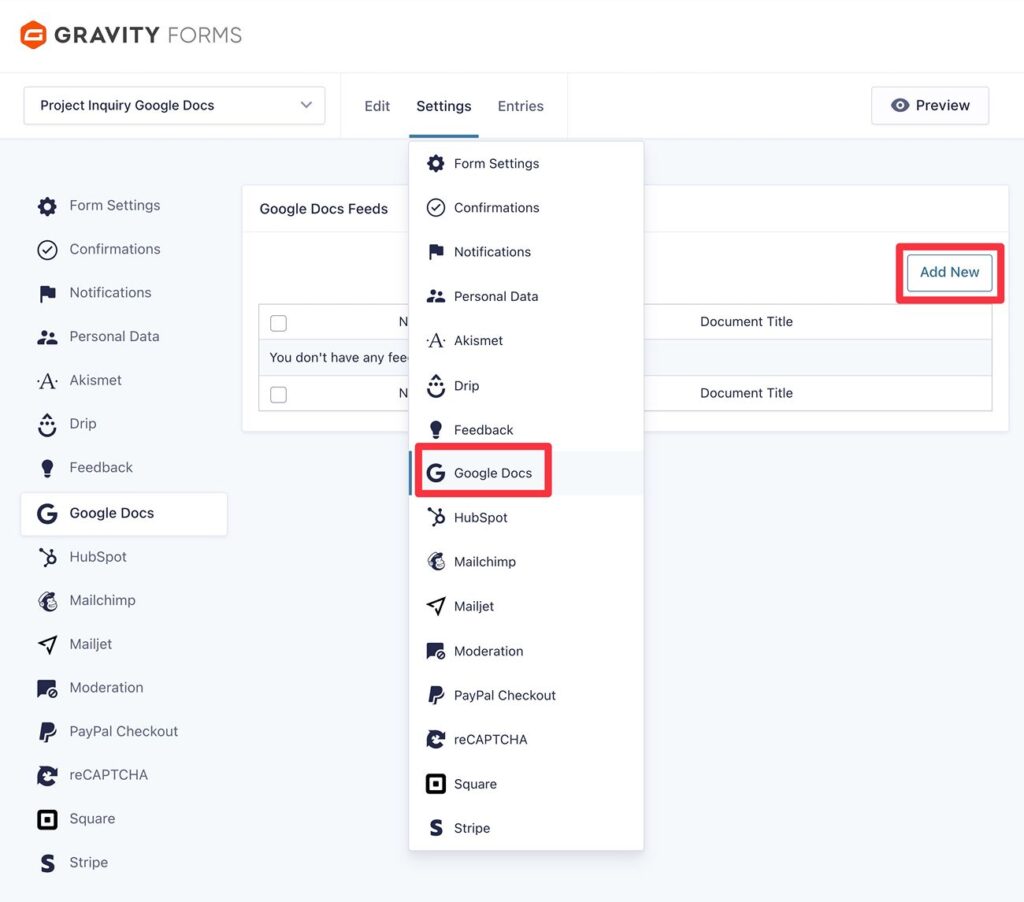Select Google Docs in the Settings dropdown menu
The width and height of the screenshot is (1024, 902).
point(526,473)
